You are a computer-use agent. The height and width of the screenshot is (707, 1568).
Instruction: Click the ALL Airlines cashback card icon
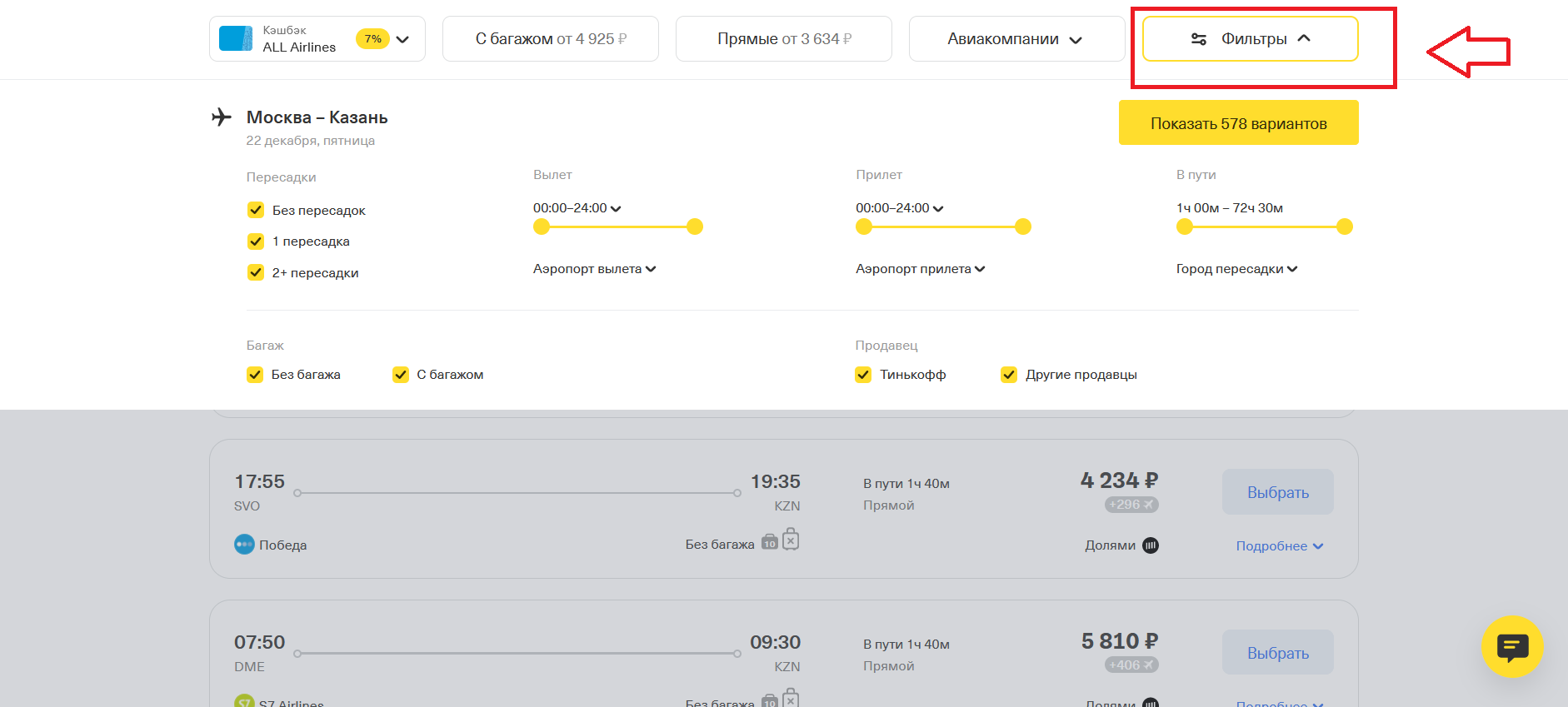tap(235, 39)
